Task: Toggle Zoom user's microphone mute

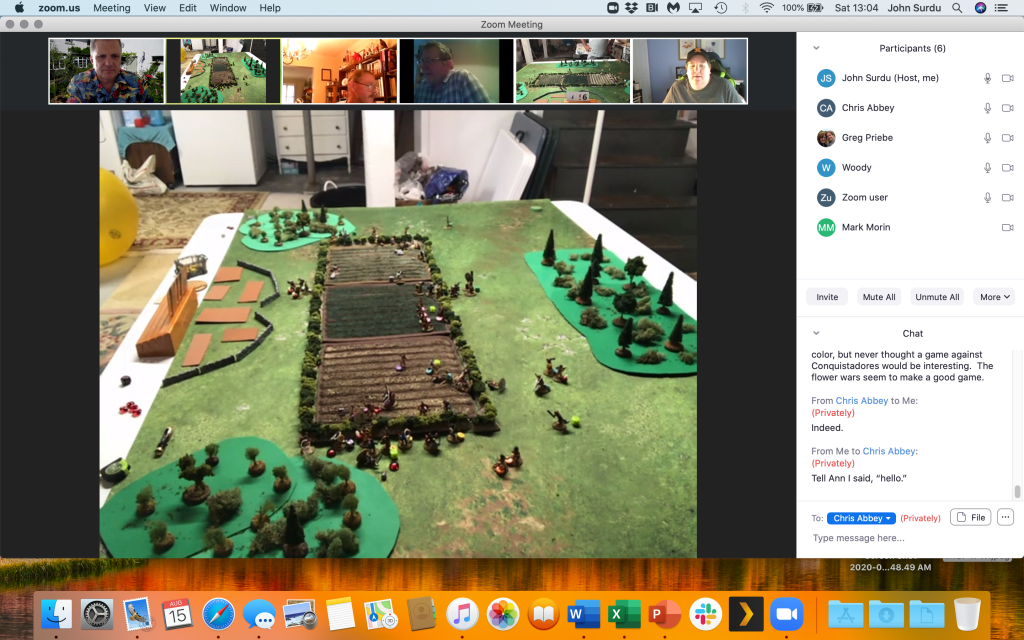Action: pos(988,198)
